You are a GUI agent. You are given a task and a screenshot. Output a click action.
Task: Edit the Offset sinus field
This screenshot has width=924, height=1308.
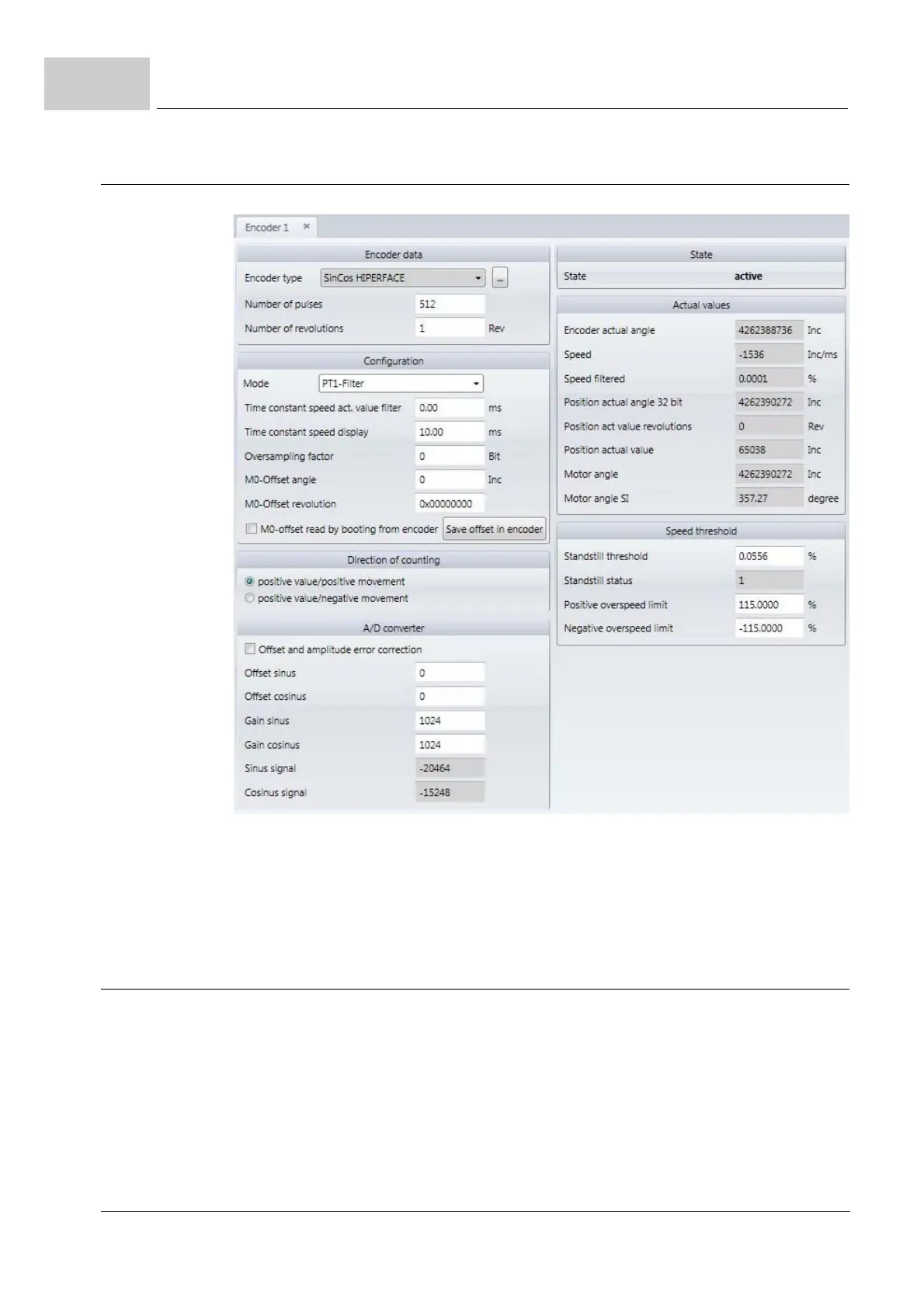450,673
